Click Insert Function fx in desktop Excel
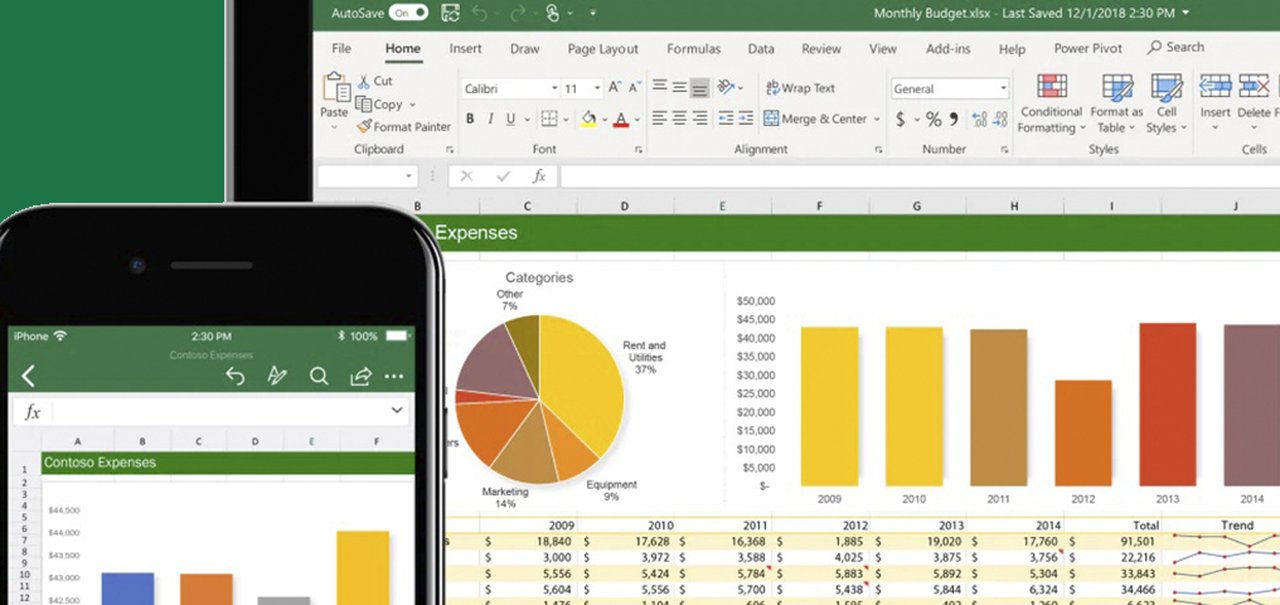Image resolution: width=1280 pixels, height=605 pixels. click(539, 176)
